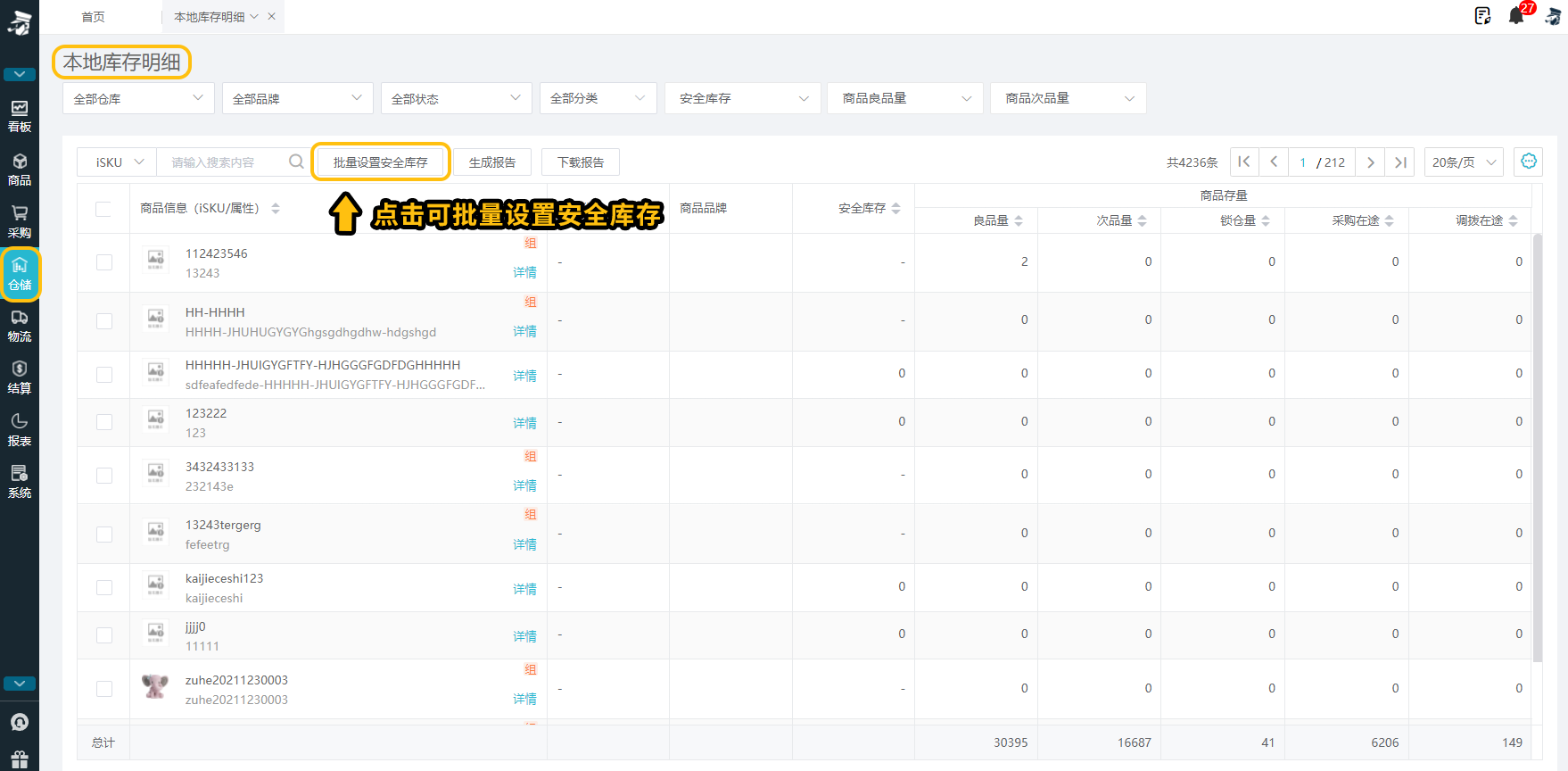Sort by 安全库存 column arrows
This screenshot has width=1568, height=771.
(x=895, y=208)
